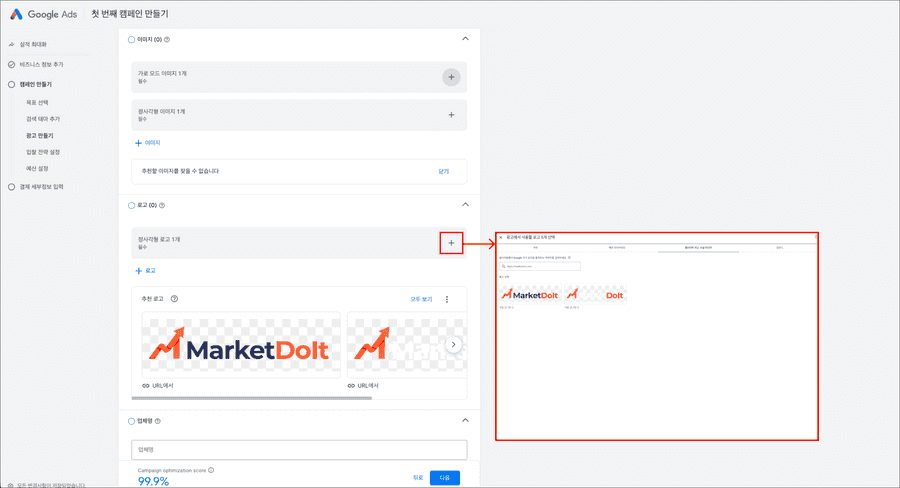The height and width of the screenshot is (488, 900).
Task: Click the 실적 최대화 trend icon in sidebar
Action: [11, 44]
